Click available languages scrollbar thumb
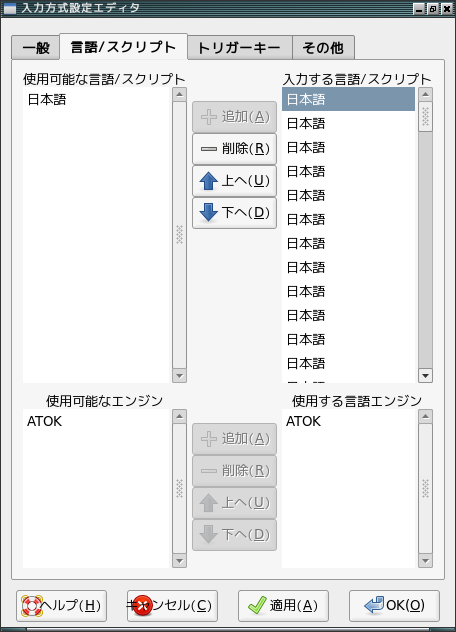The width and height of the screenshot is (456, 632). coord(179,235)
